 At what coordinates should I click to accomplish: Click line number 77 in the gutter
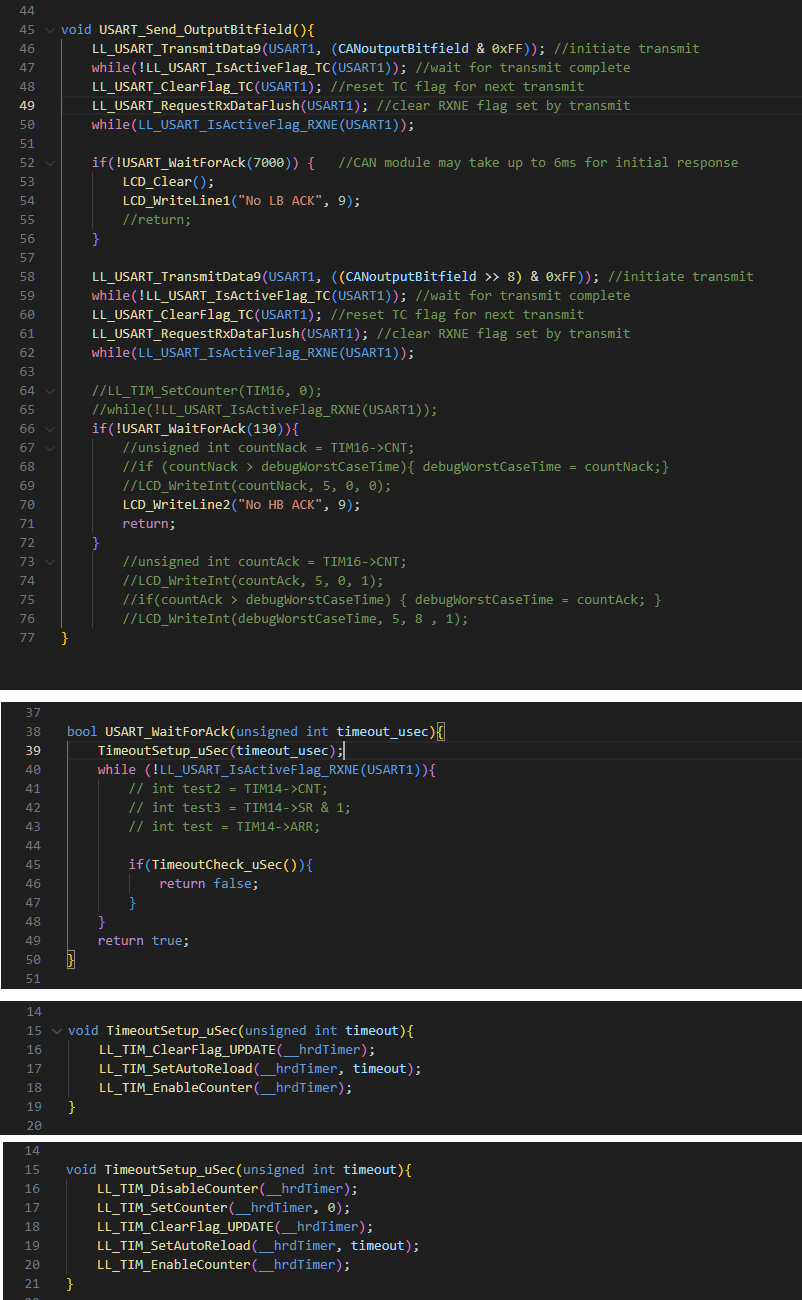(27, 638)
